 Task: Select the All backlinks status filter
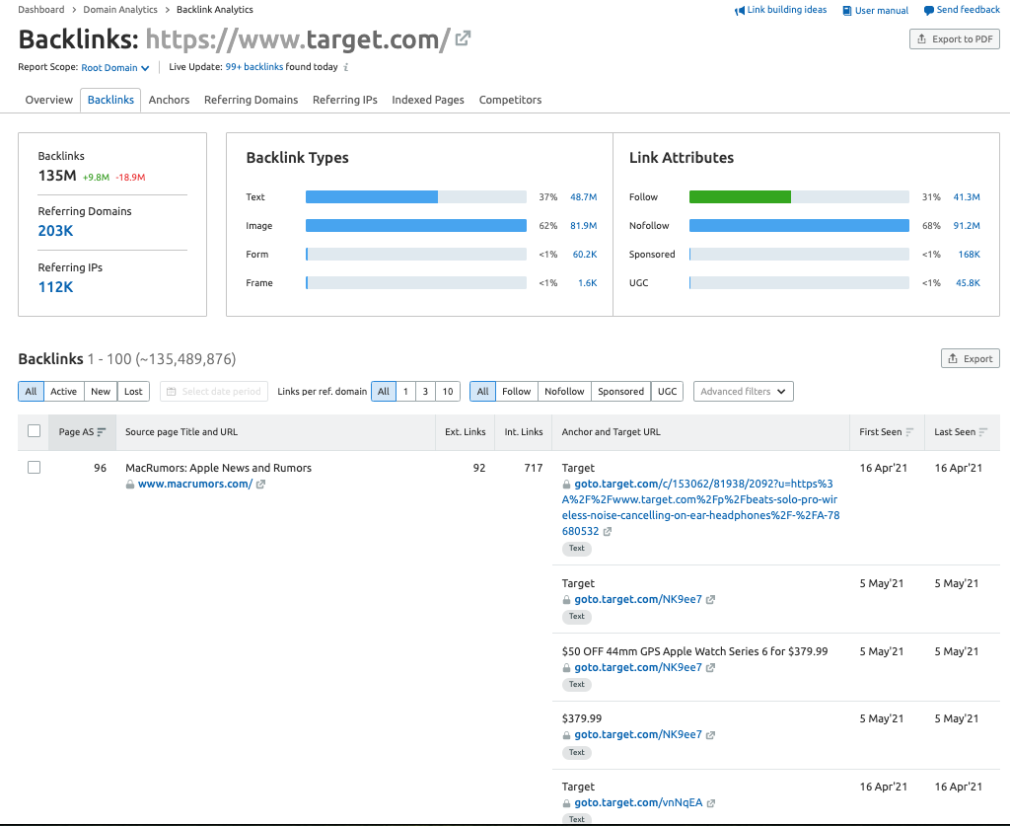31,391
